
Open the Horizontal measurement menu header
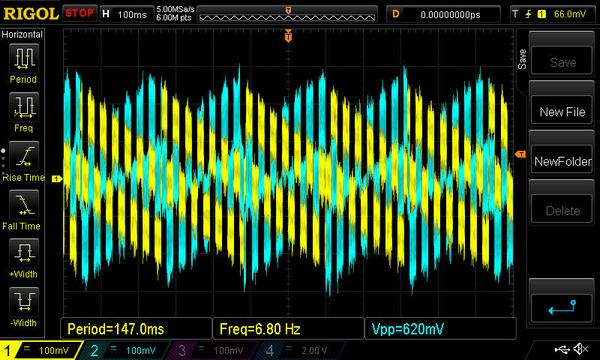(22, 34)
